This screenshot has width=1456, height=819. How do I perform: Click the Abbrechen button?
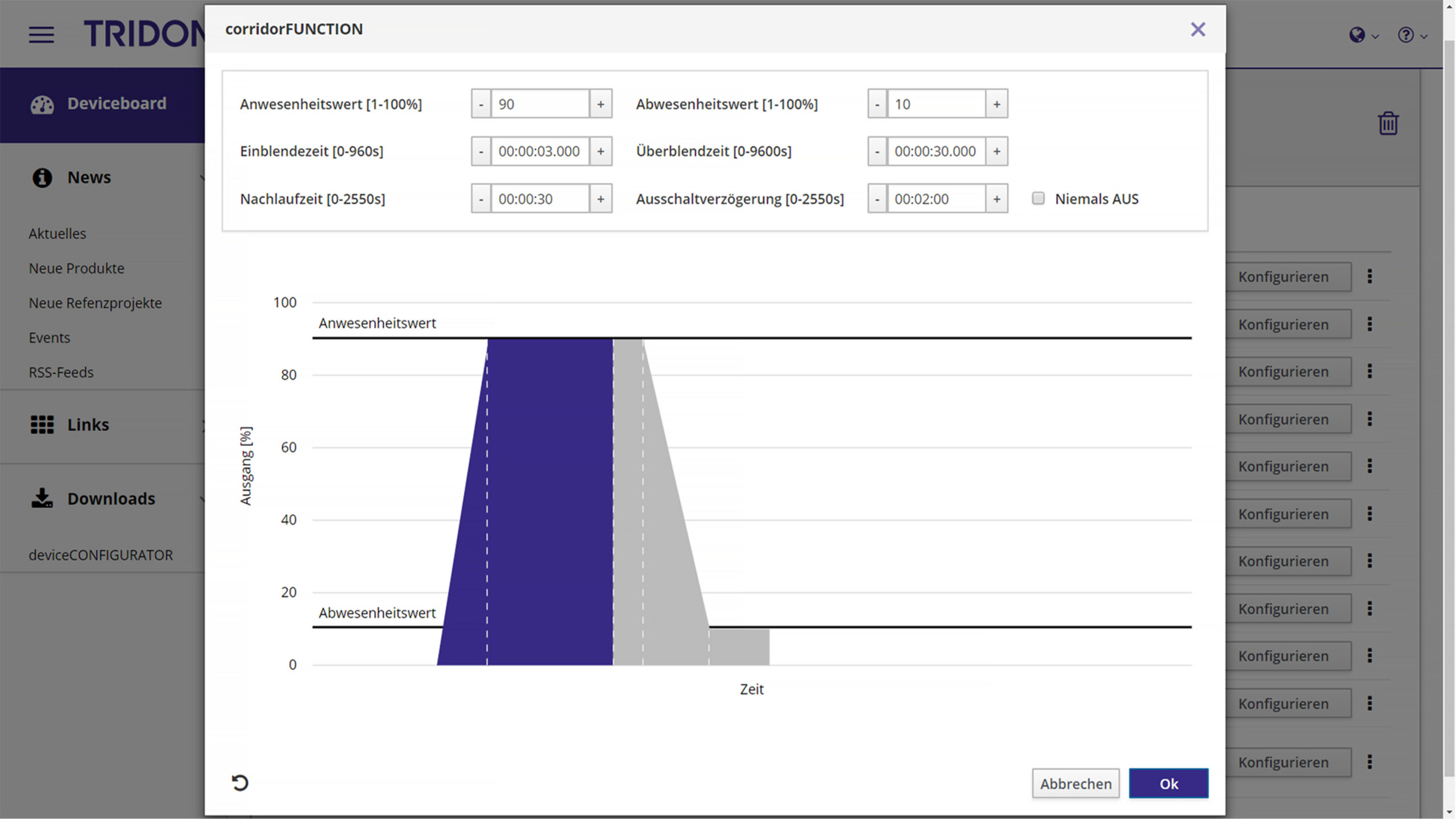coord(1076,784)
